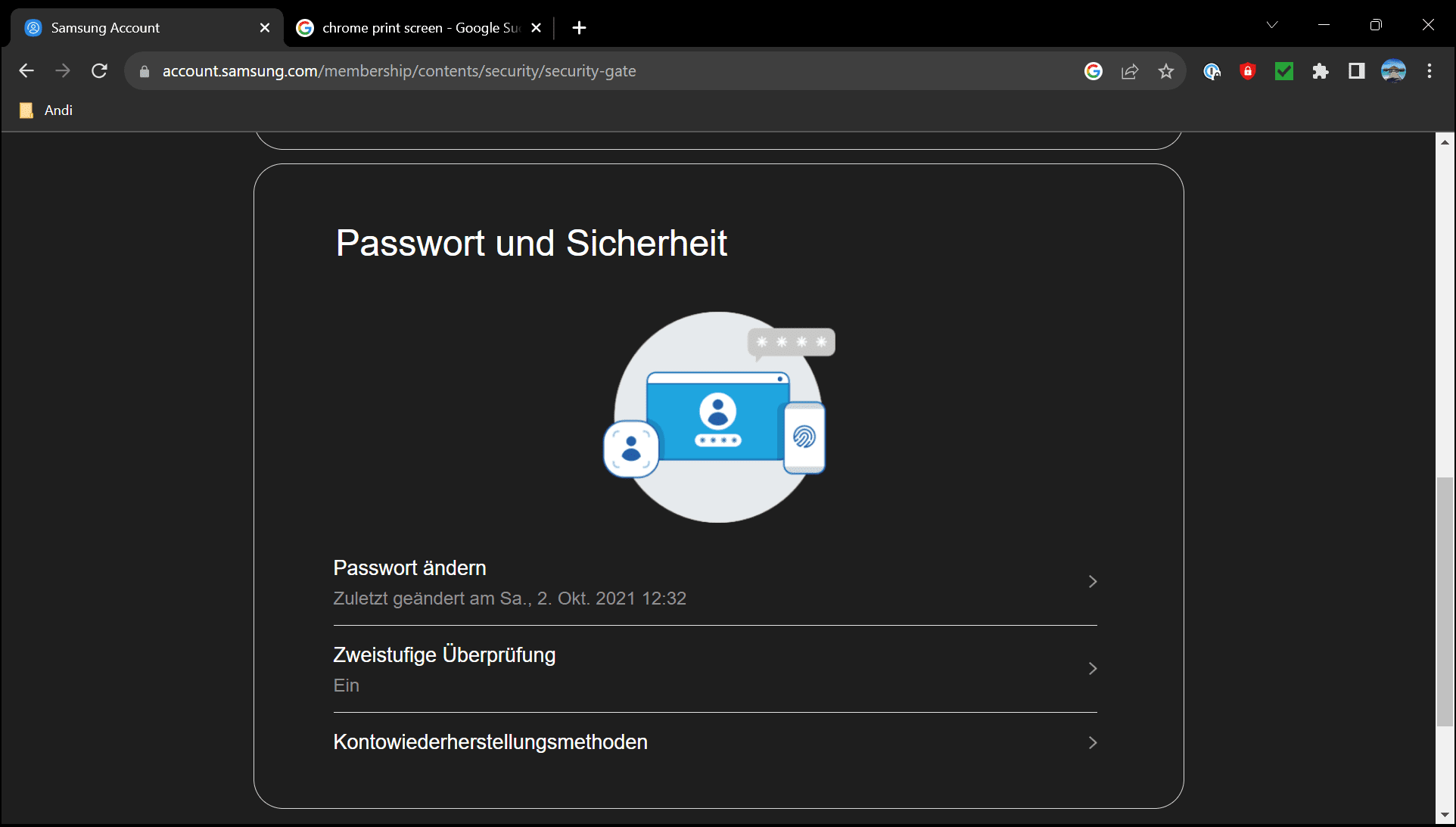This screenshot has height=827, width=1456.
Task: Open the Chrome profile avatar
Action: 1393,71
